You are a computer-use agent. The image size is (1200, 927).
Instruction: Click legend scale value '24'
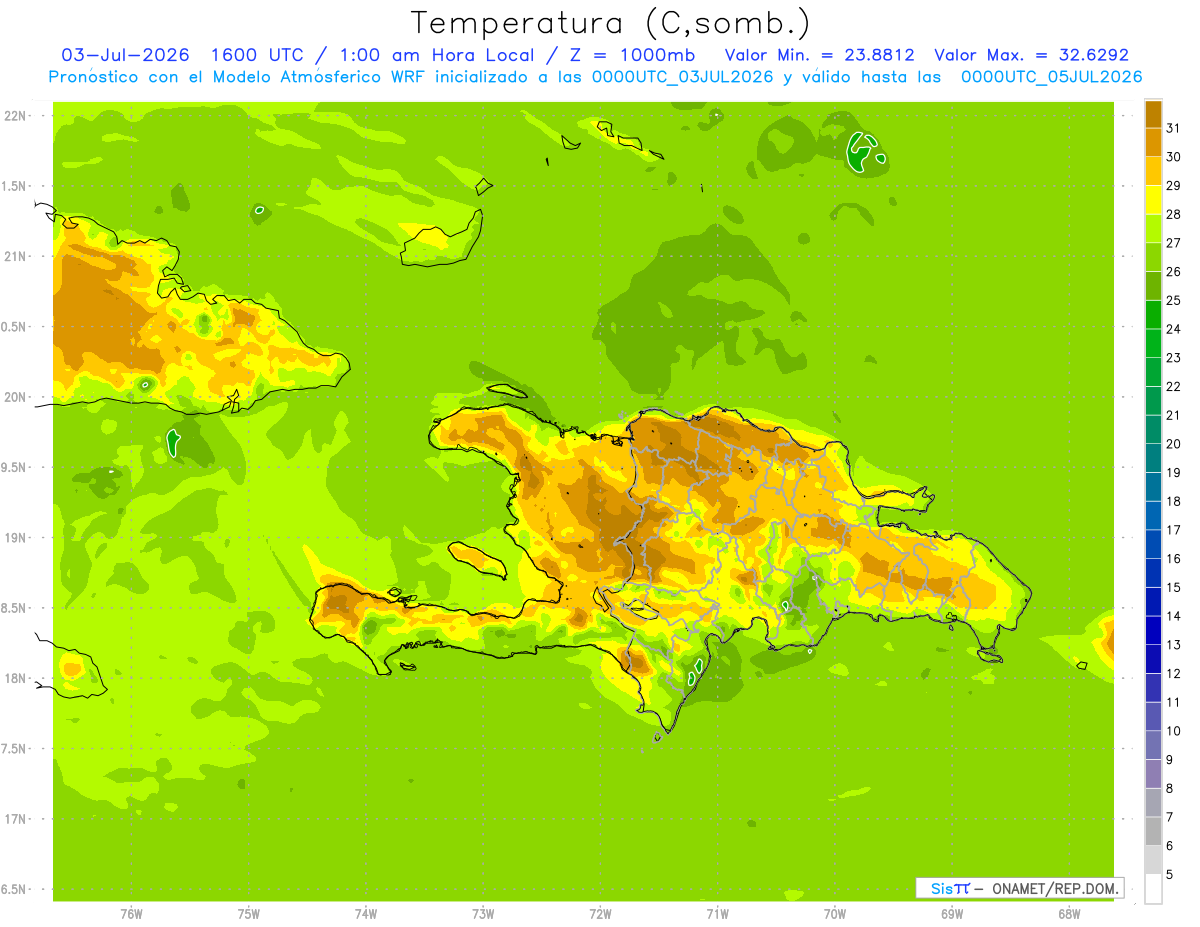point(1174,329)
